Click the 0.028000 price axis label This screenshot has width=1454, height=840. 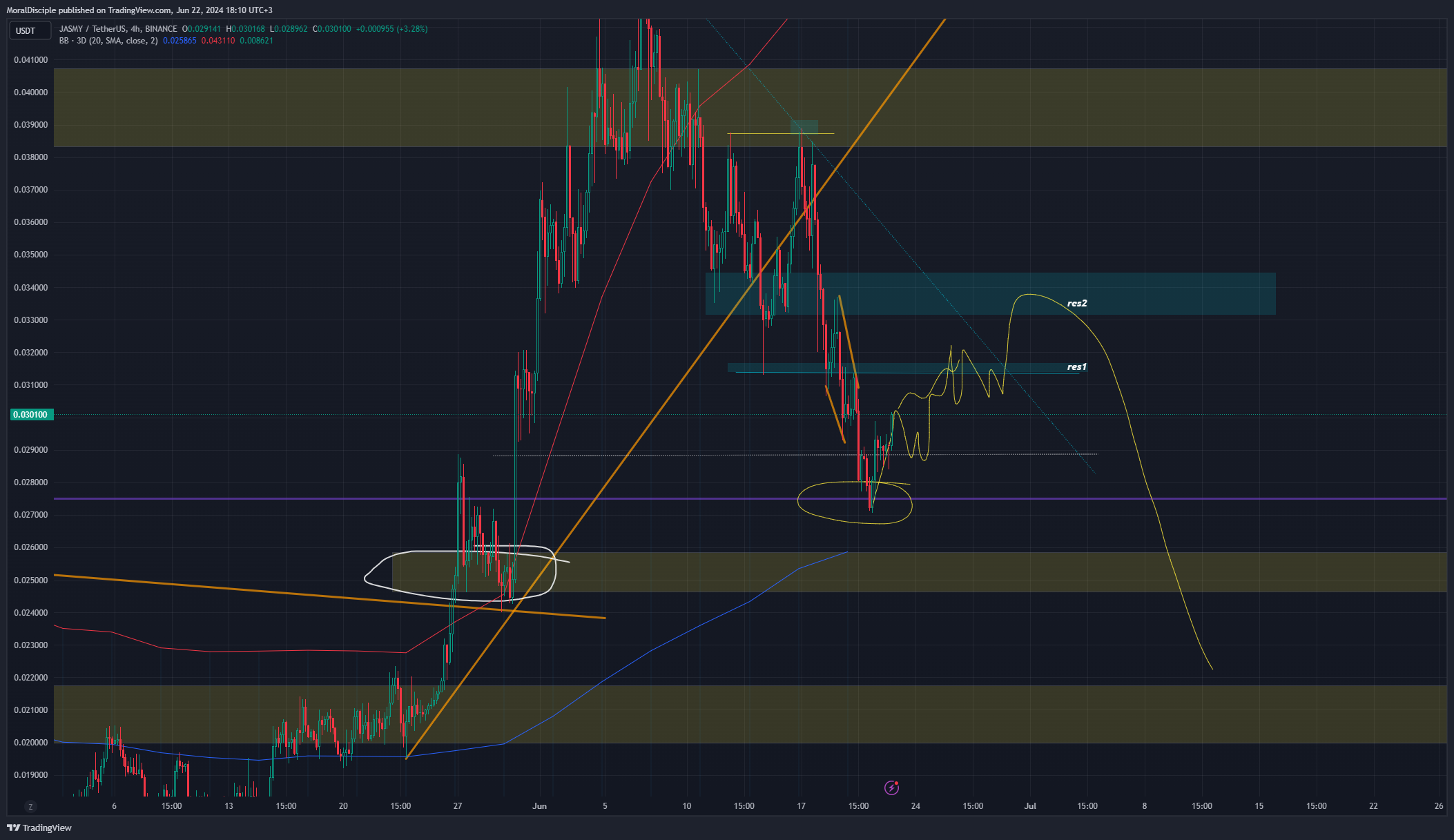(x=31, y=482)
